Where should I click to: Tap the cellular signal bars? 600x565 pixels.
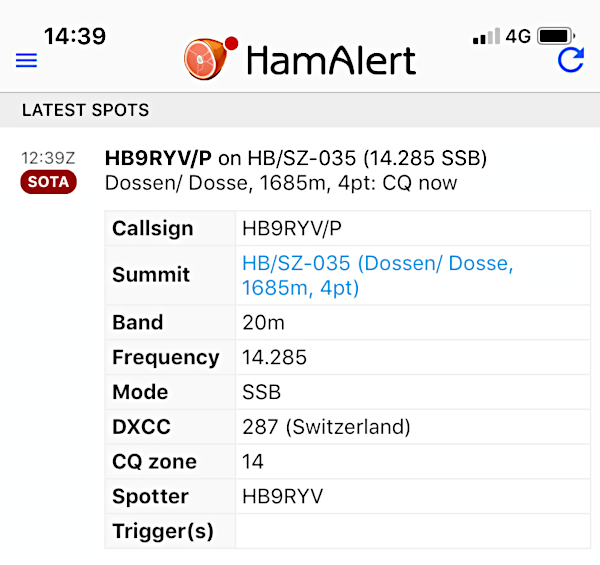coord(486,36)
